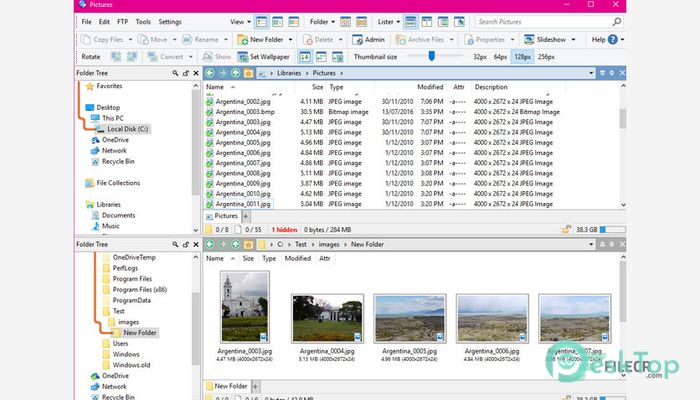Toggle the first View mode icon
This screenshot has width=700, height=400.
point(262,21)
